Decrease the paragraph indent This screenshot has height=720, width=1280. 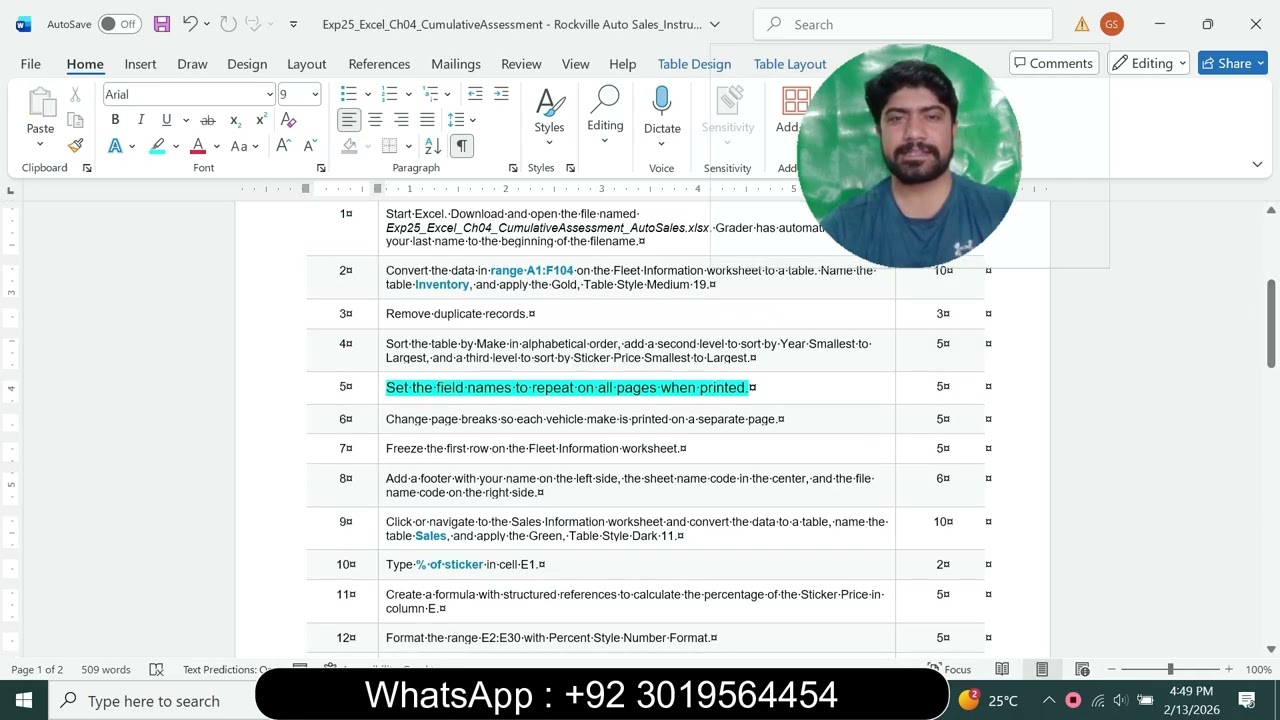[475, 94]
